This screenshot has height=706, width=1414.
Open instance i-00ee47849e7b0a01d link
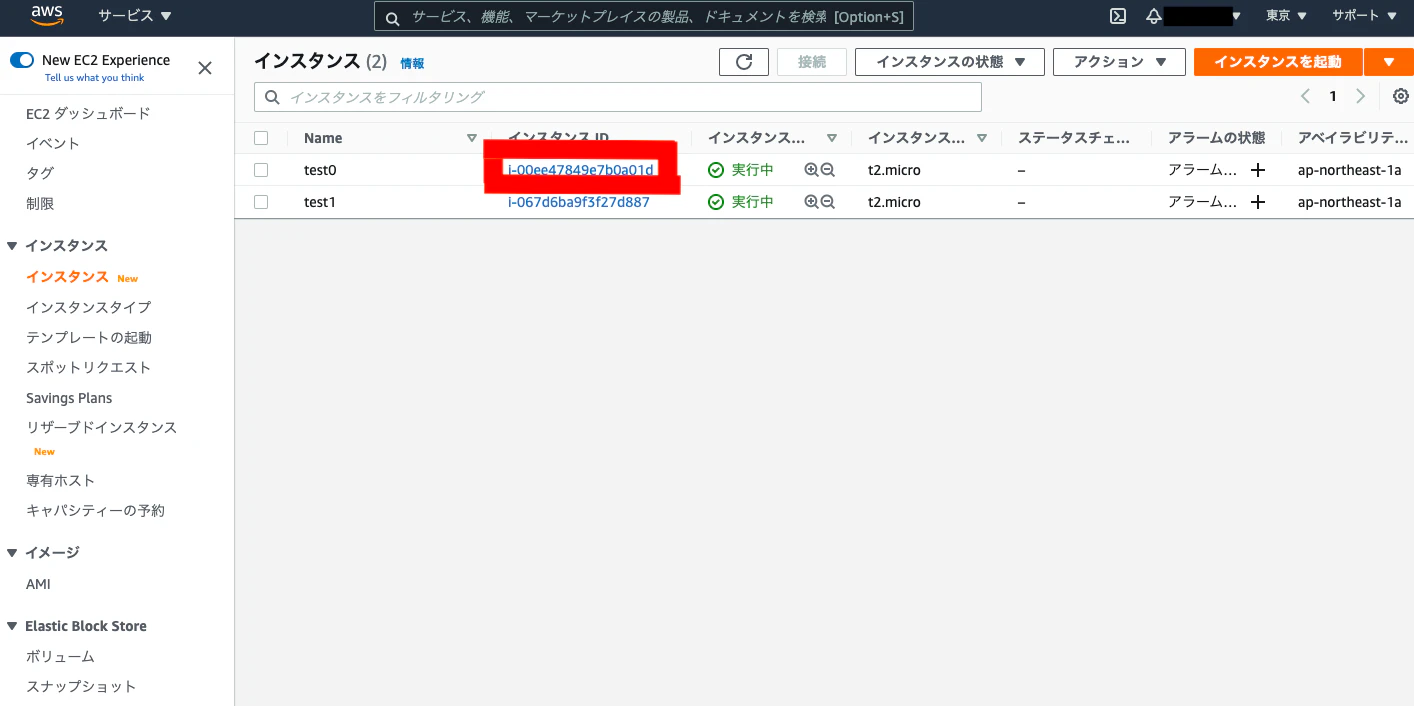pos(581,170)
